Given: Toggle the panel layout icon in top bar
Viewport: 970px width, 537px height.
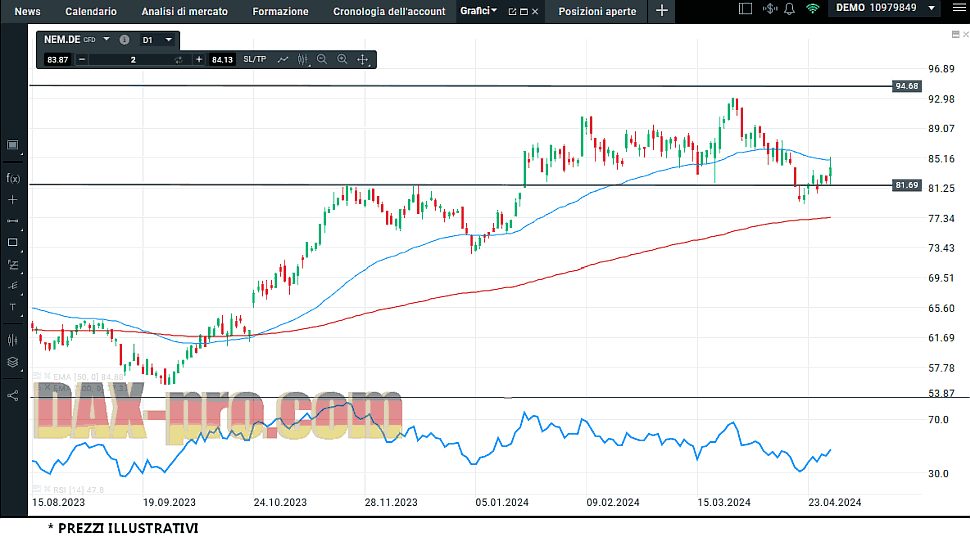Looking at the screenshot, I should pyautogui.click(x=745, y=9).
